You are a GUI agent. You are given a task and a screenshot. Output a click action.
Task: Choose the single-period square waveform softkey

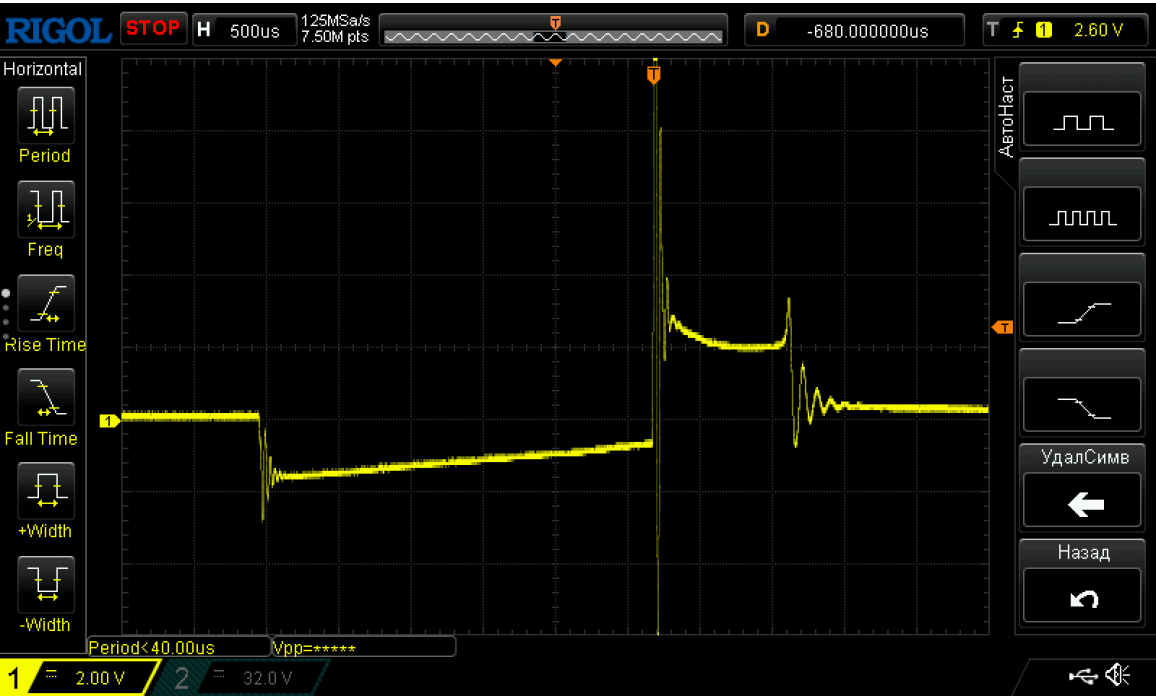pos(1082,120)
